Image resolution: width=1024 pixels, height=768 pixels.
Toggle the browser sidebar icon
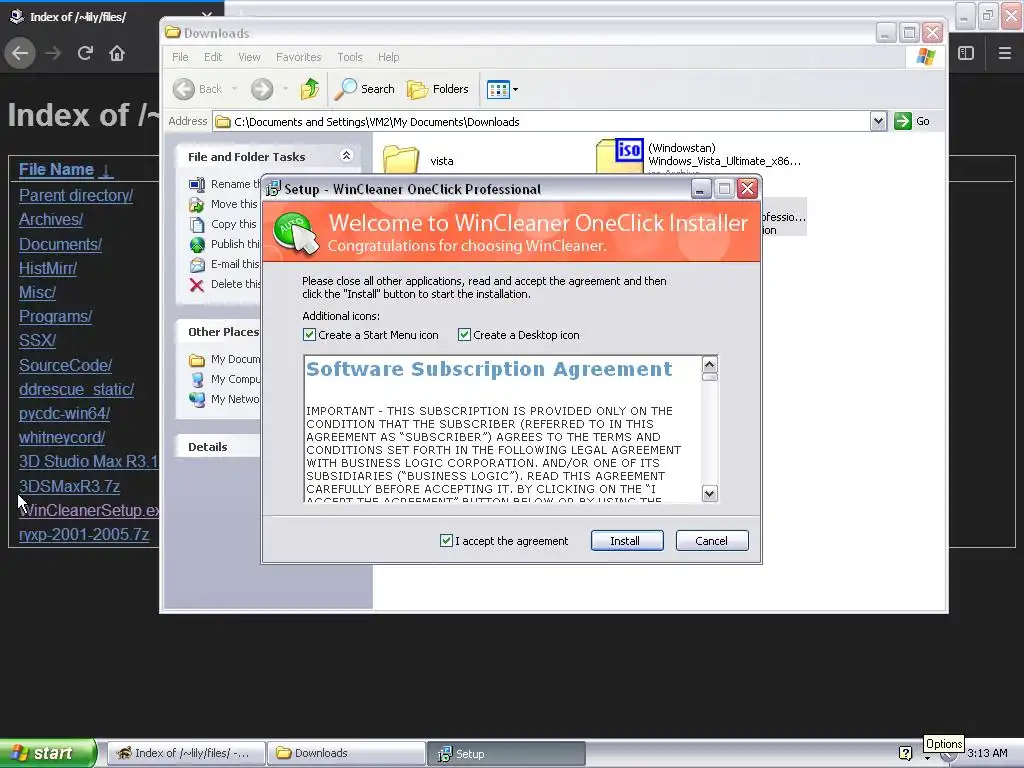[966, 53]
